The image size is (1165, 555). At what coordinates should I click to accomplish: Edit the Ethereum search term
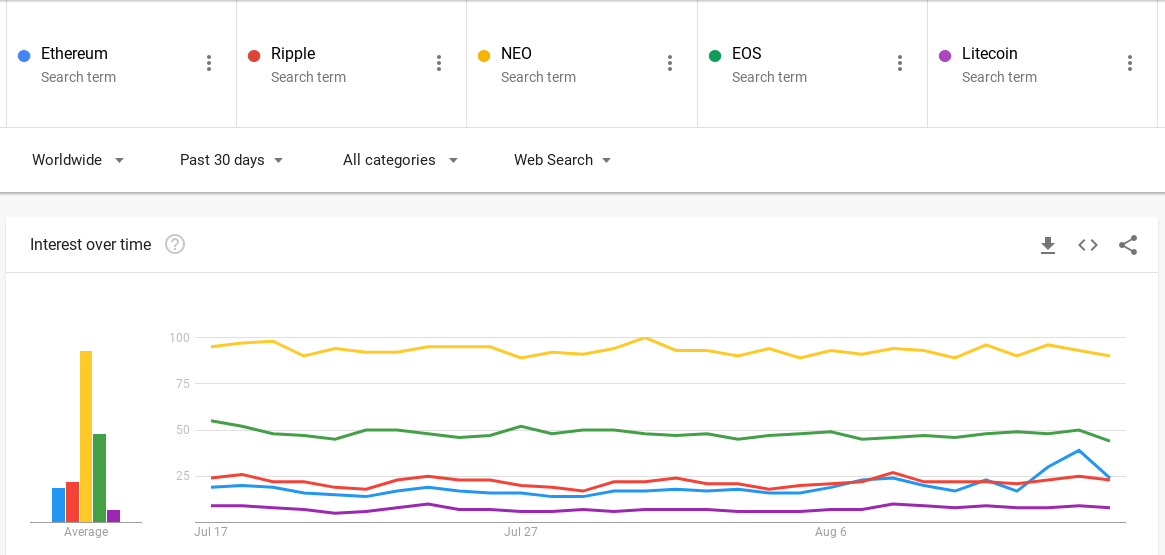click(x=74, y=54)
